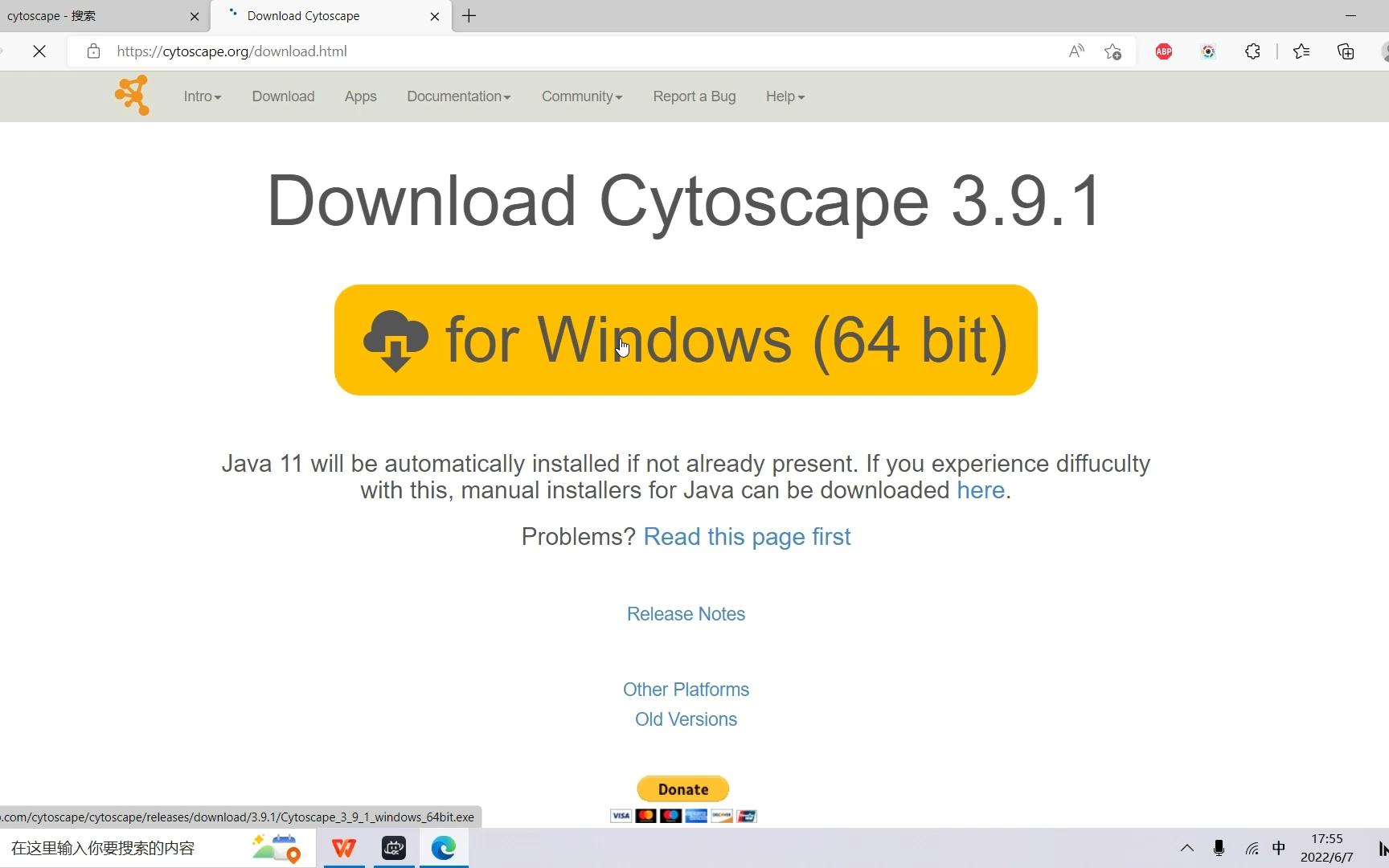Viewport: 1389px width, 868px height.
Task: Open the Old Versions link
Action: [x=686, y=719]
